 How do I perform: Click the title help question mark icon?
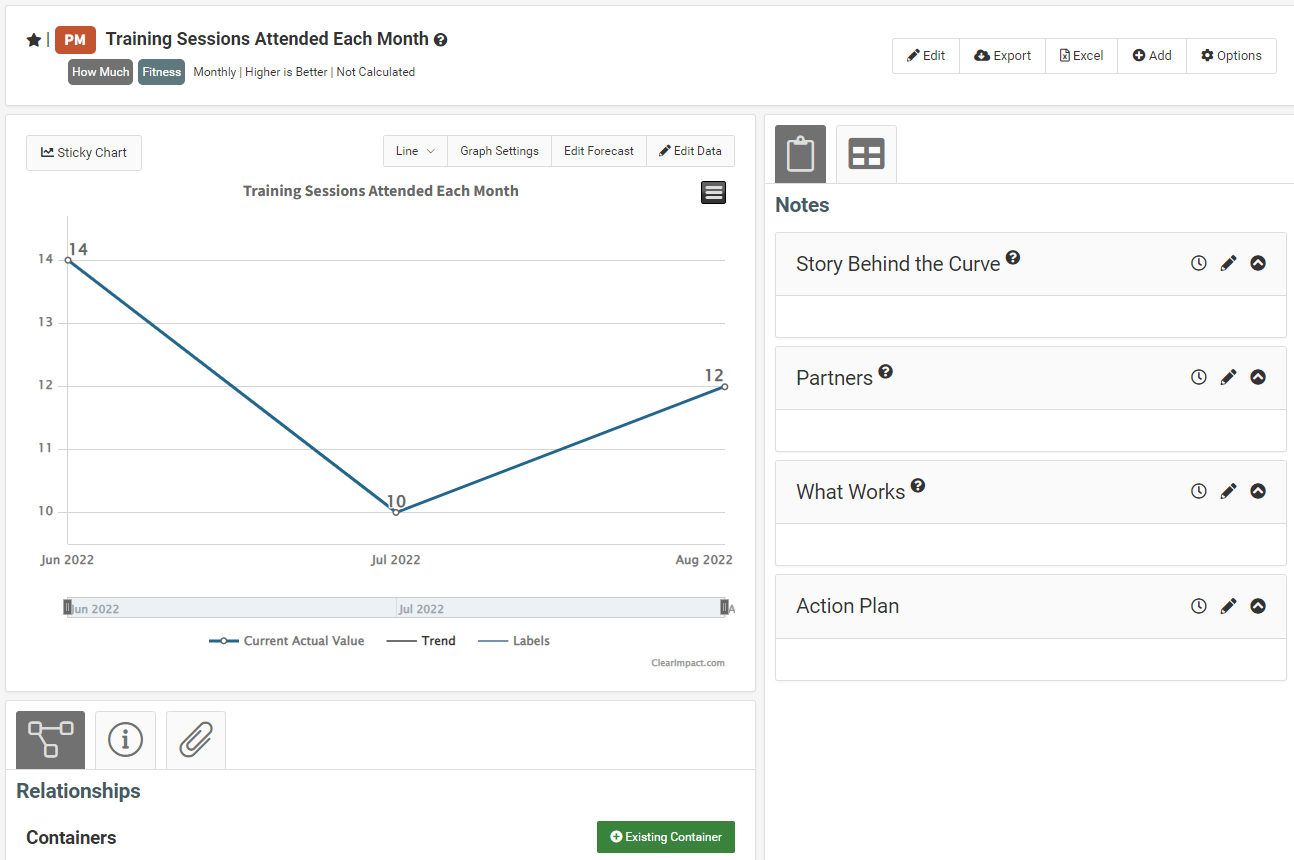[x=441, y=40]
